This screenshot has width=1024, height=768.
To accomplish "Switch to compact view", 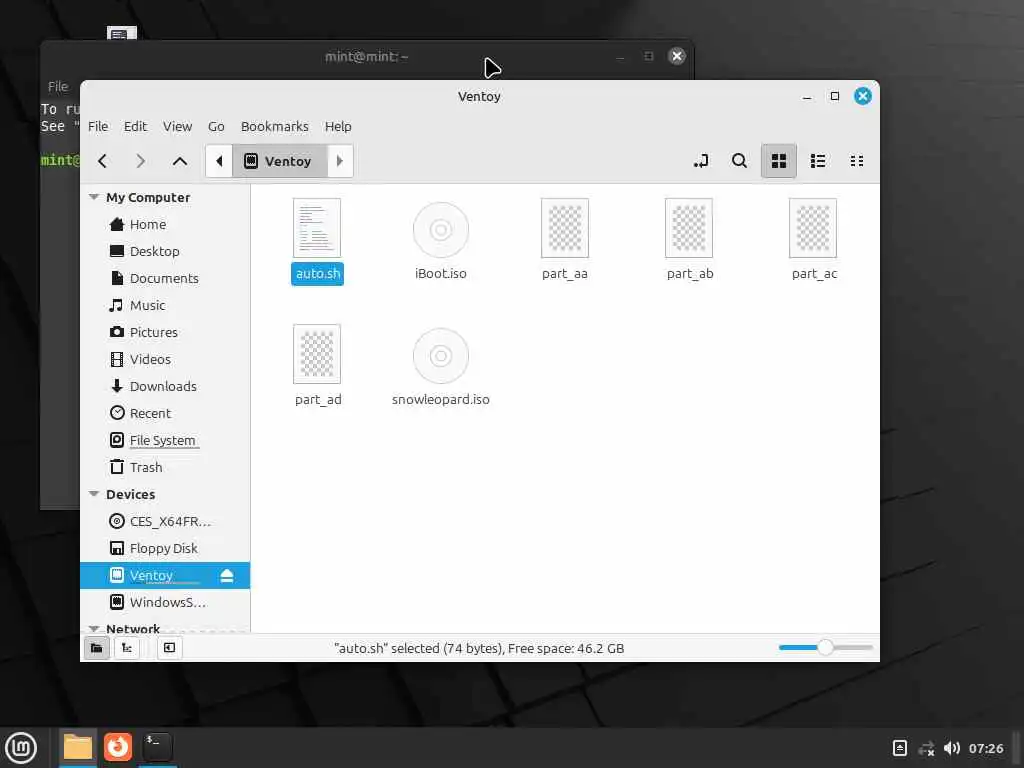I will (x=857, y=161).
